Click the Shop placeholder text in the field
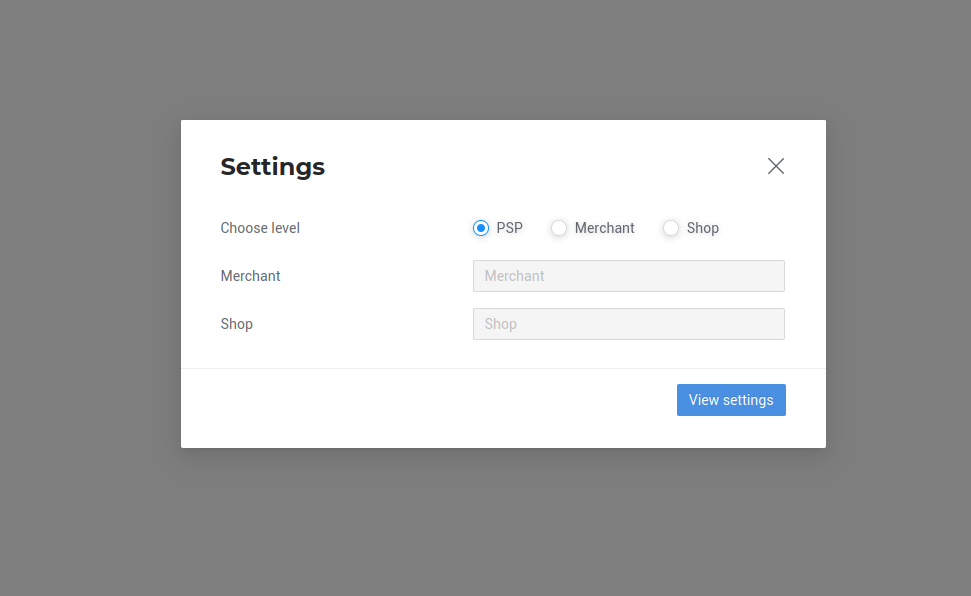971x596 pixels. click(x=500, y=324)
